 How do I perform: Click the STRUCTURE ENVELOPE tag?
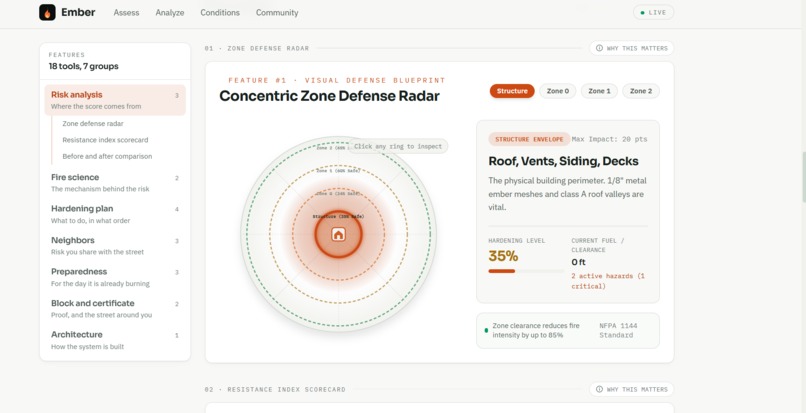pyautogui.click(x=529, y=139)
